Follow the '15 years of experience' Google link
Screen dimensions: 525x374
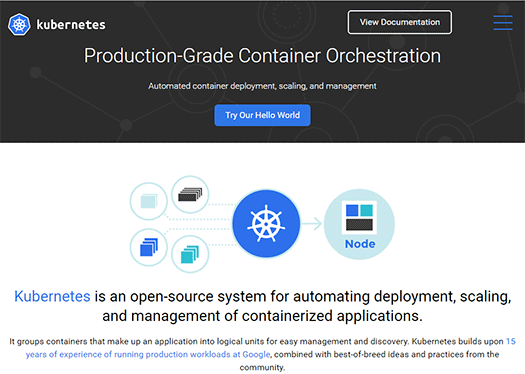coord(148,354)
